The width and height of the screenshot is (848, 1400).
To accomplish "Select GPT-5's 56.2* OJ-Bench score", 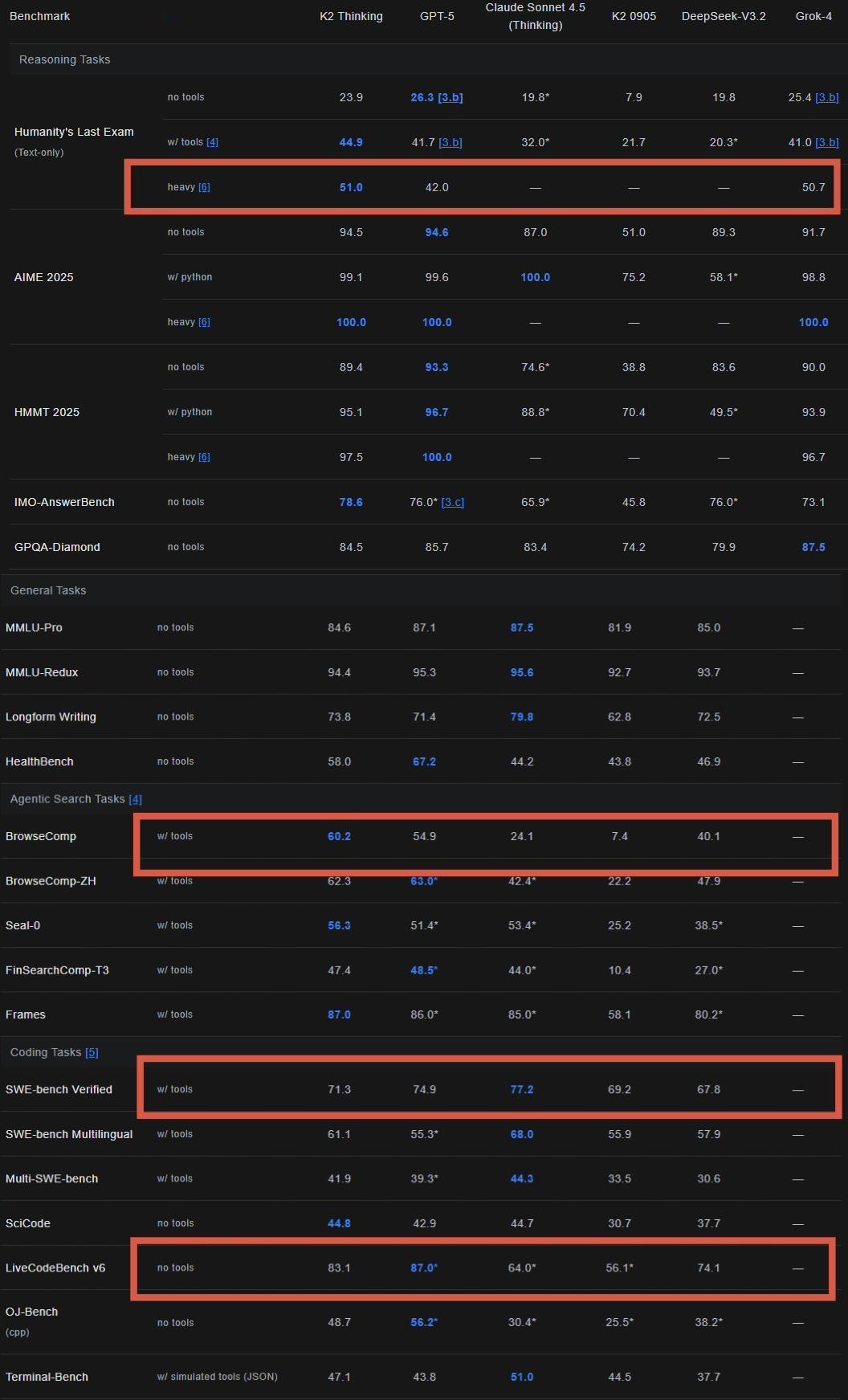I will [x=424, y=1322].
